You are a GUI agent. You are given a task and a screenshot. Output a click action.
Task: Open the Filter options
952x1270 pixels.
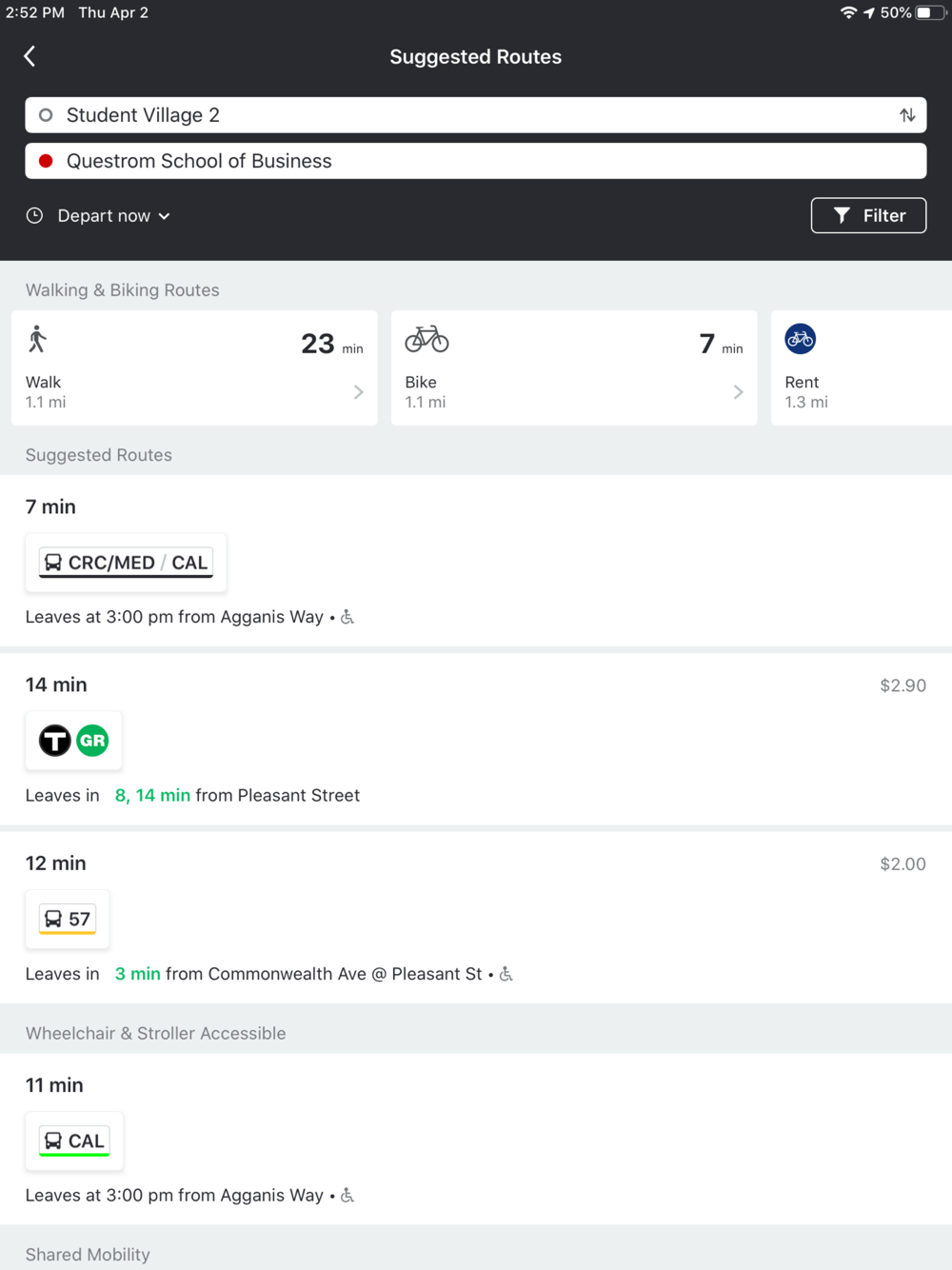point(868,216)
